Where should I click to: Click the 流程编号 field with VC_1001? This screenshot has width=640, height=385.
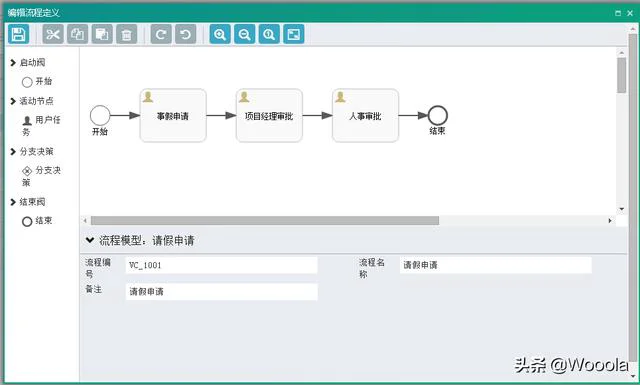221,265
